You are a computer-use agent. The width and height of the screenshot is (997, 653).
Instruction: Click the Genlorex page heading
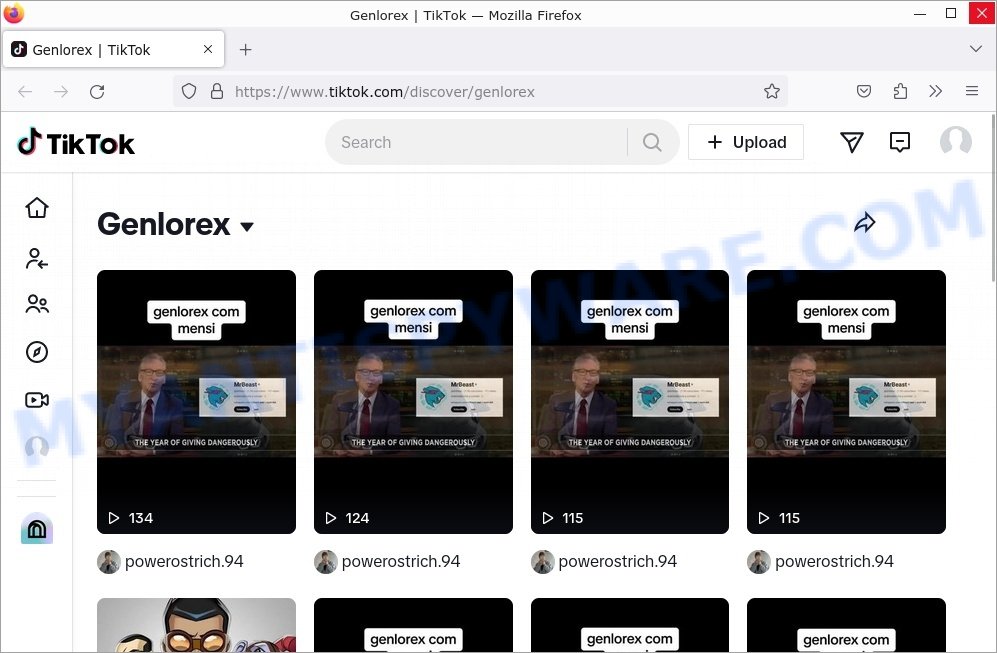[163, 224]
